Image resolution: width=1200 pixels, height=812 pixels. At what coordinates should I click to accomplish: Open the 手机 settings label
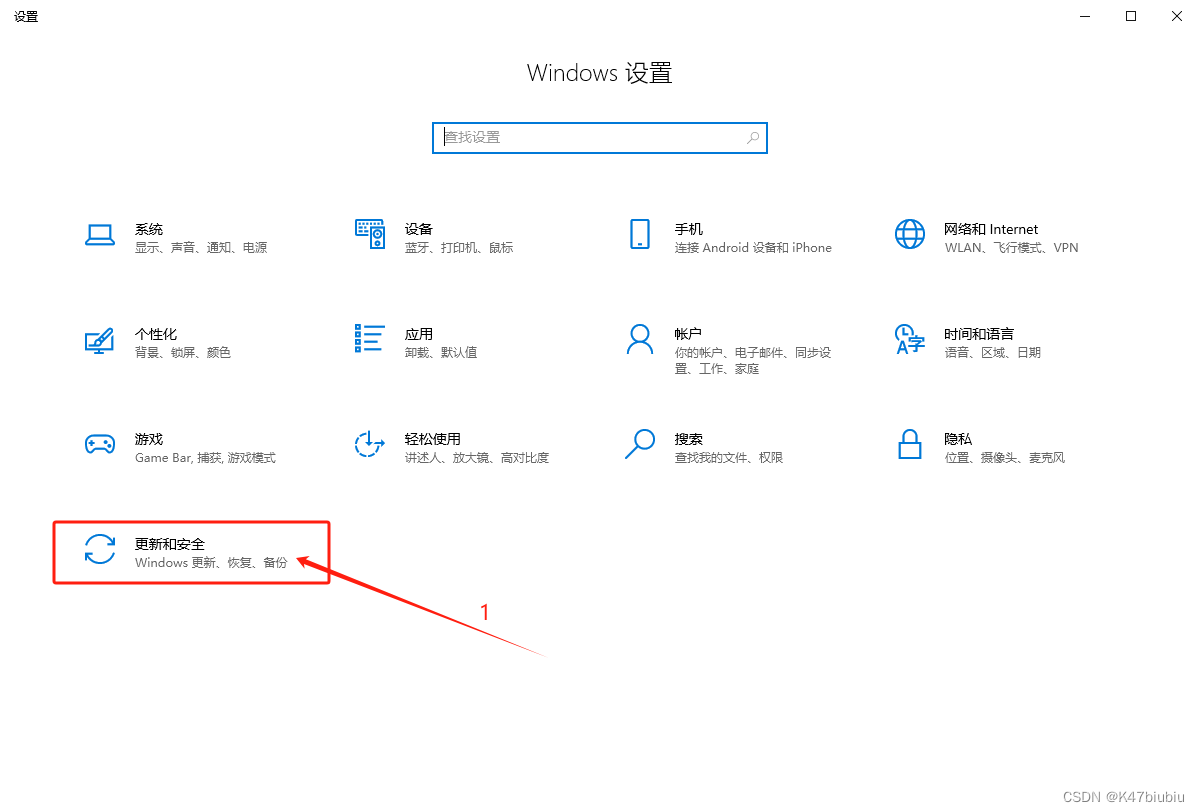689,229
